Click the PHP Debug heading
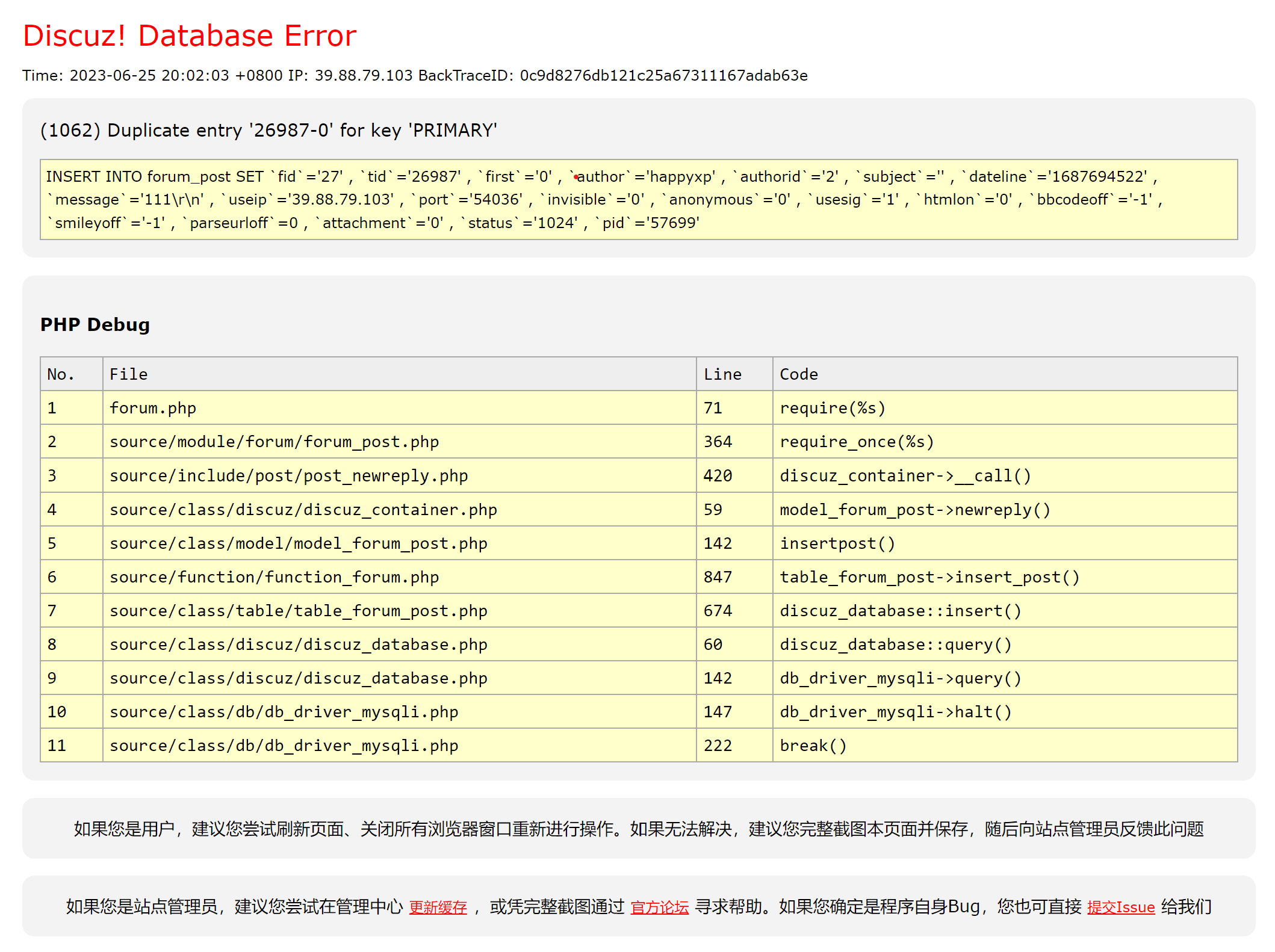The width and height of the screenshot is (1275, 952). (95, 325)
